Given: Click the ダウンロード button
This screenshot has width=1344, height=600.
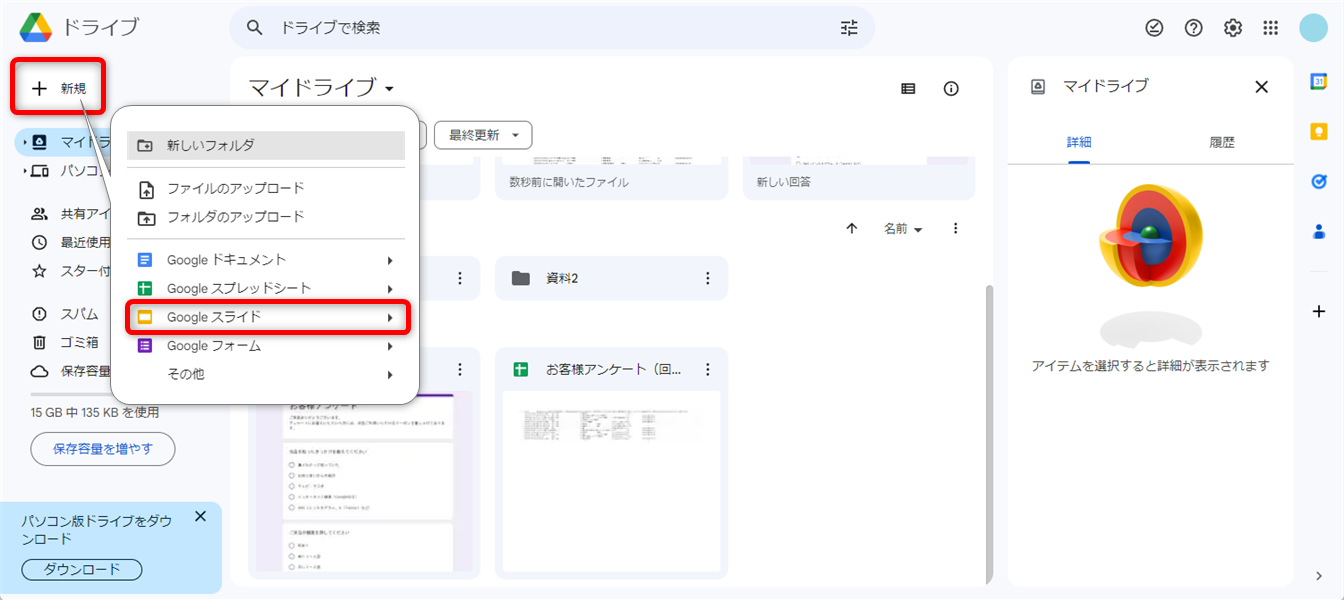Looking at the screenshot, I should pos(82,569).
